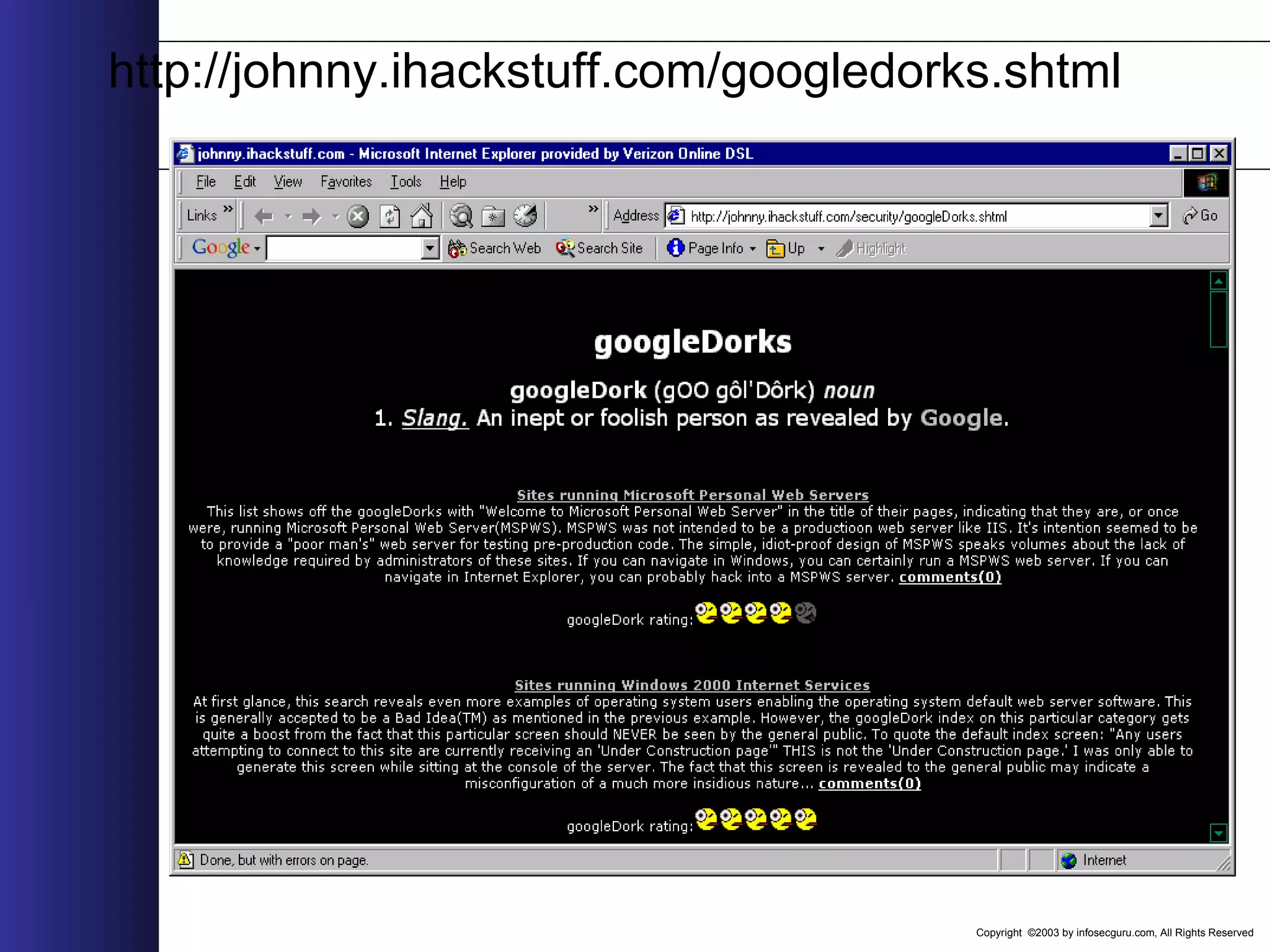
Task: Open the Help menu
Action: pos(453,182)
